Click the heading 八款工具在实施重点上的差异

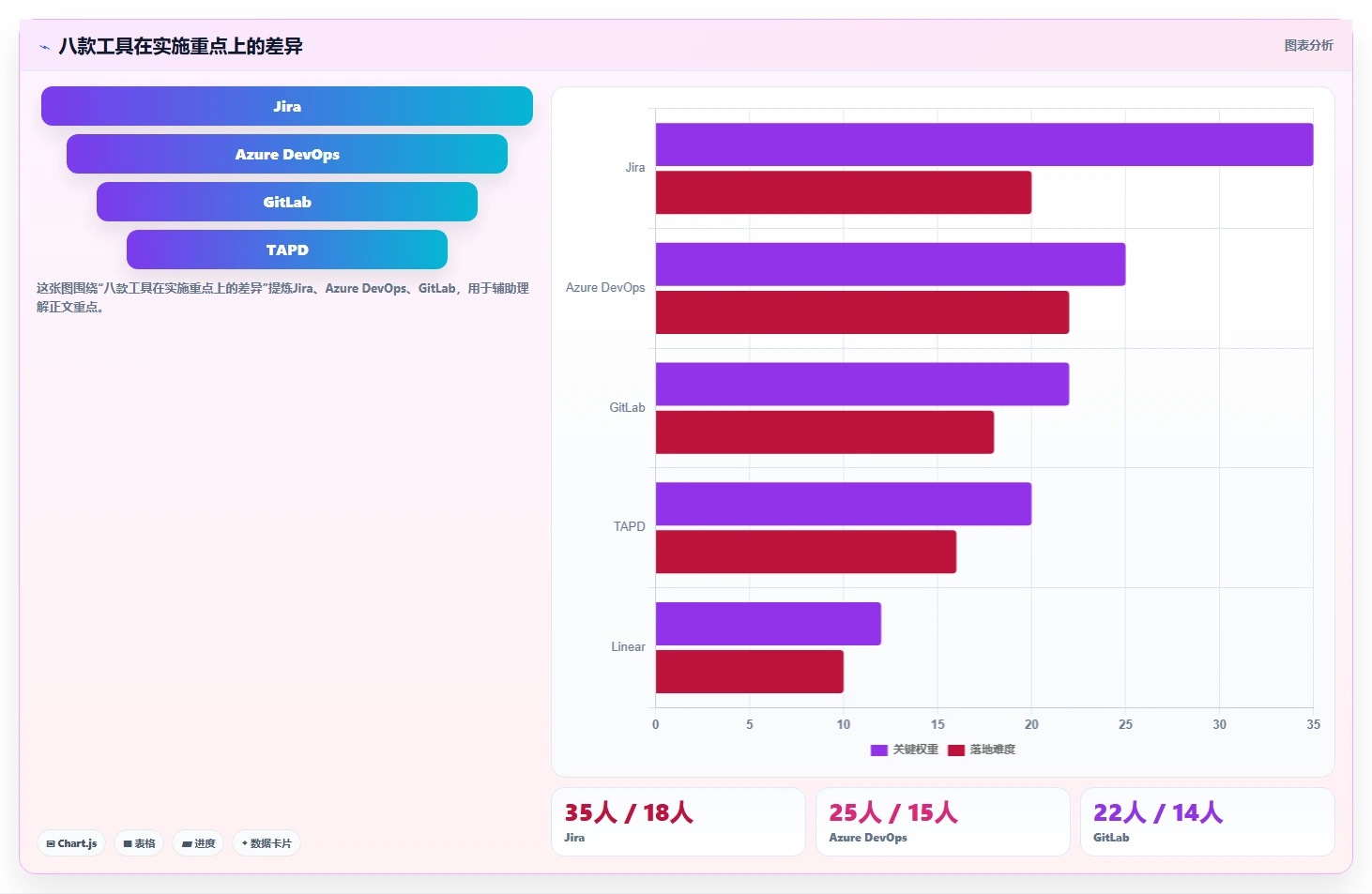click(x=180, y=46)
